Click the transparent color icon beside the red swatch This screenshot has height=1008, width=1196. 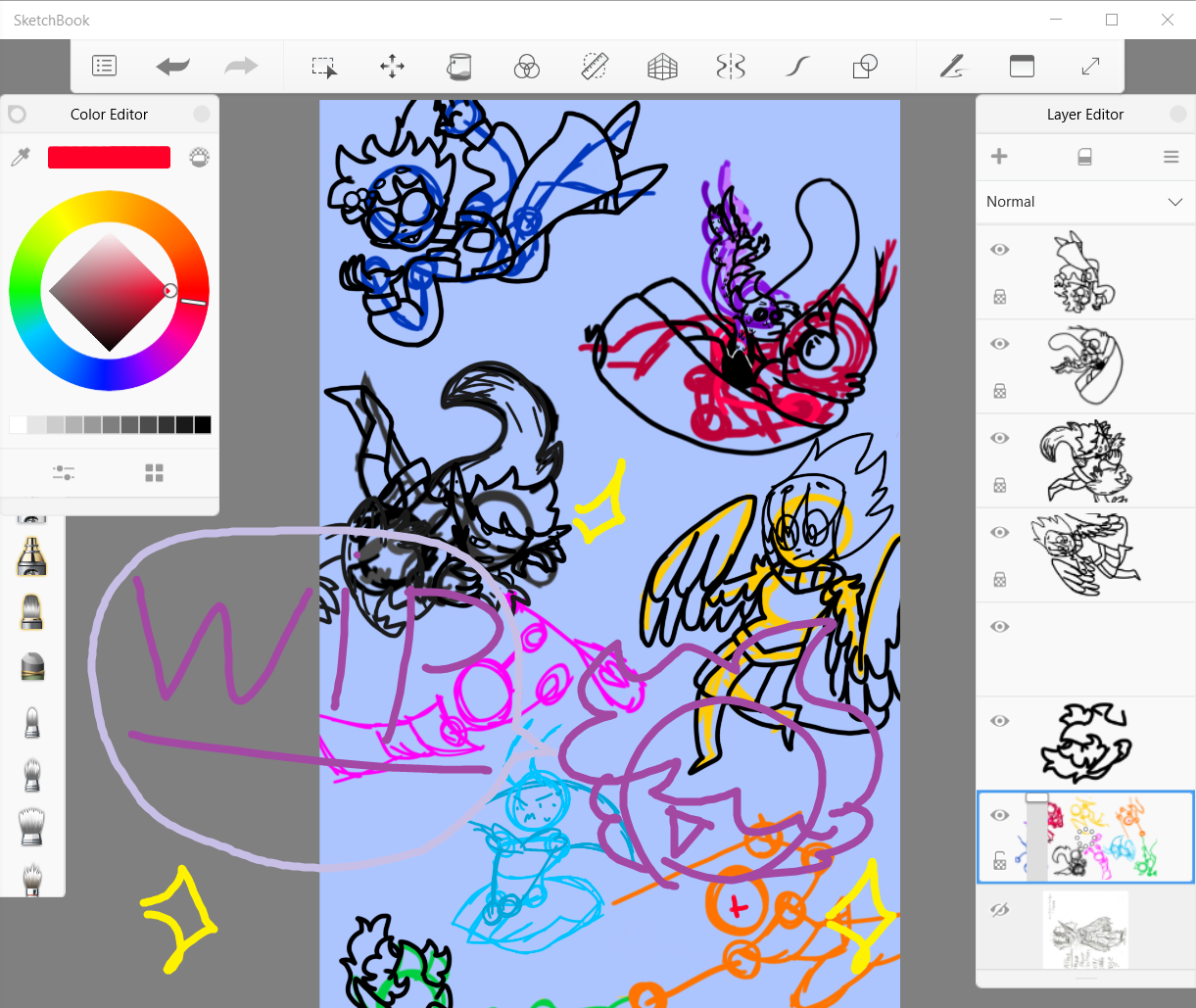(199, 157)
